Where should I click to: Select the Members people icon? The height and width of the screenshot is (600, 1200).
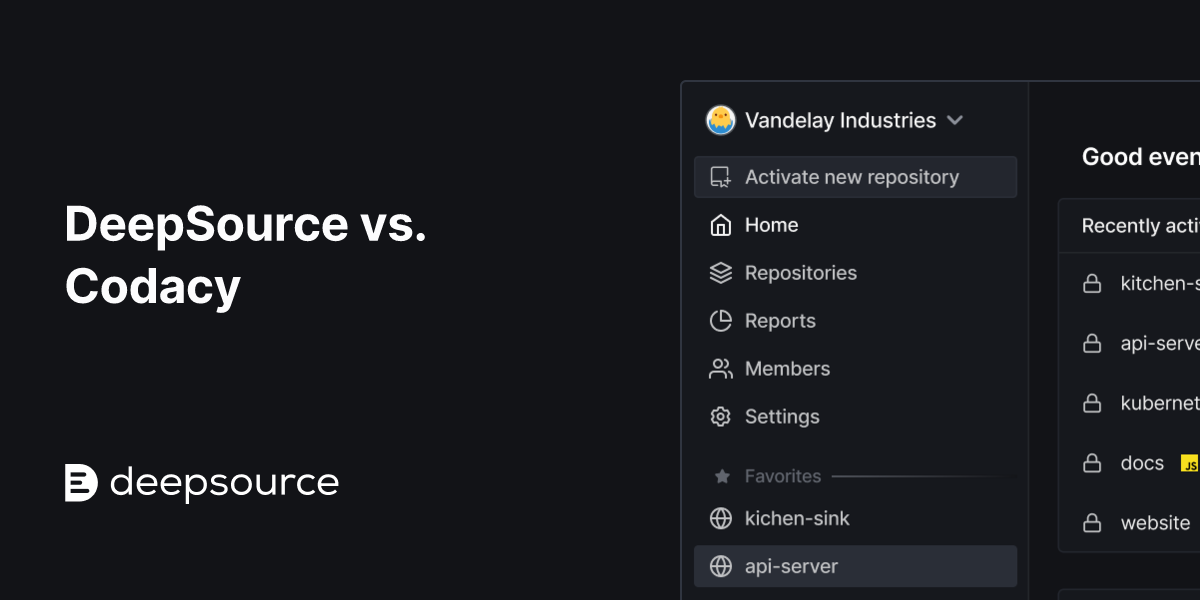[x=719, y=368]
